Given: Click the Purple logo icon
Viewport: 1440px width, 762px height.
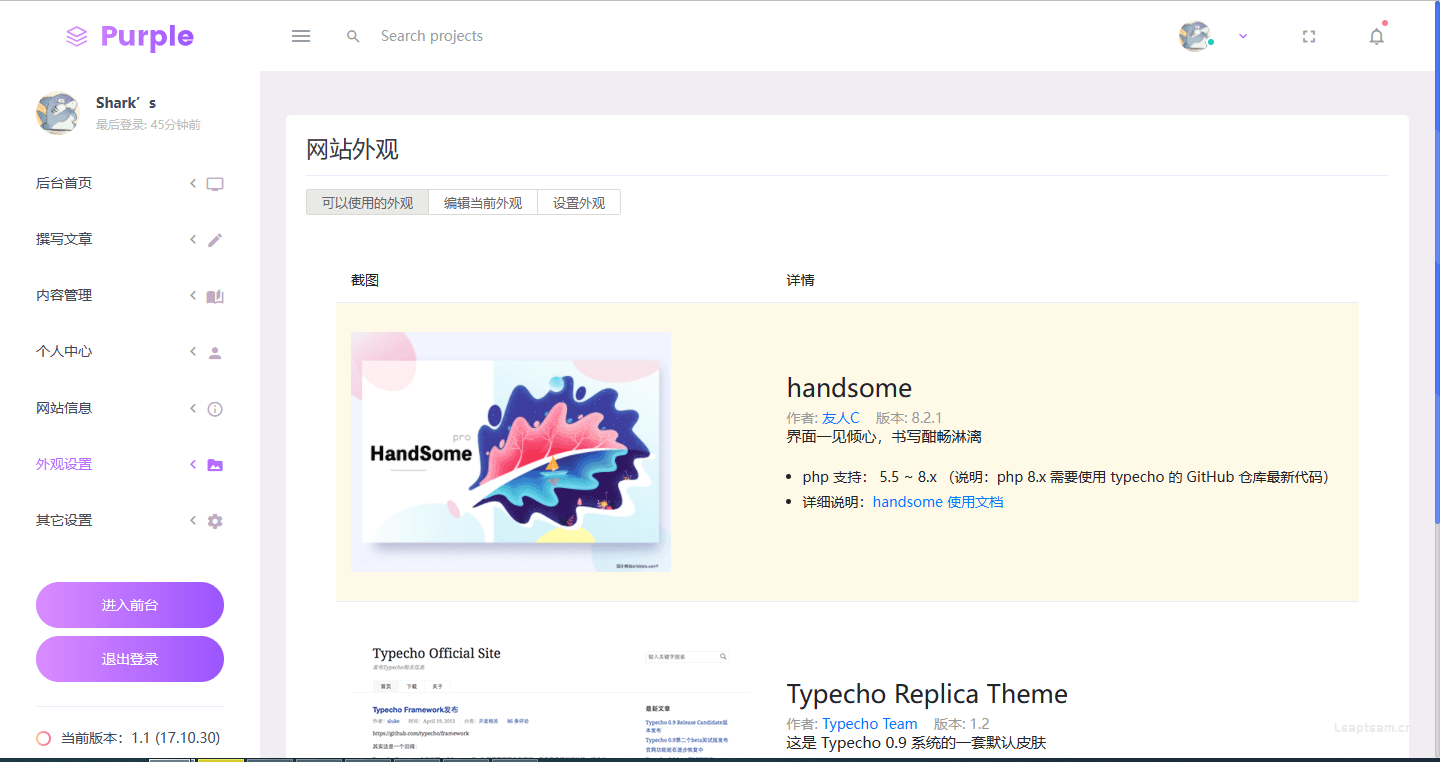Looking at the screenshot, I should (x=77, y=37).
